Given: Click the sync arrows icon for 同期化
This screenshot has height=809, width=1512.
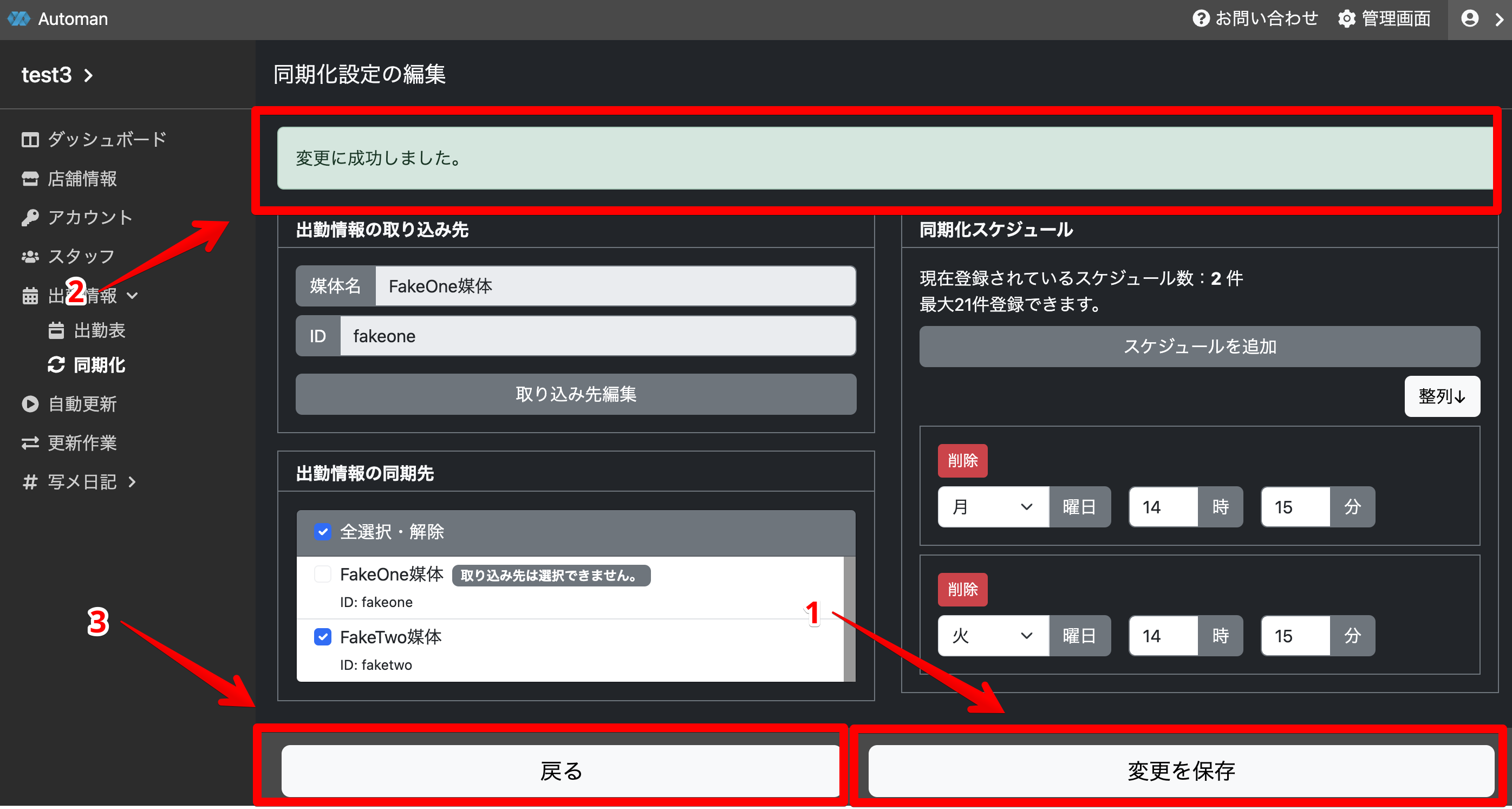Looking at the screenshot, I should click(x=56, y=365).
